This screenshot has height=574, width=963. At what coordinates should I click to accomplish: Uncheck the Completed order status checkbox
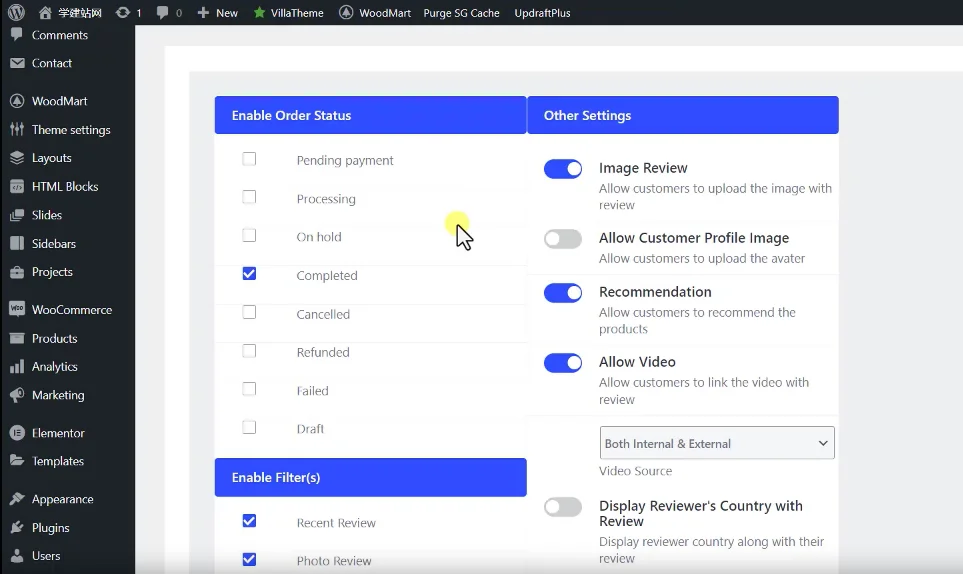coord(249,274)
